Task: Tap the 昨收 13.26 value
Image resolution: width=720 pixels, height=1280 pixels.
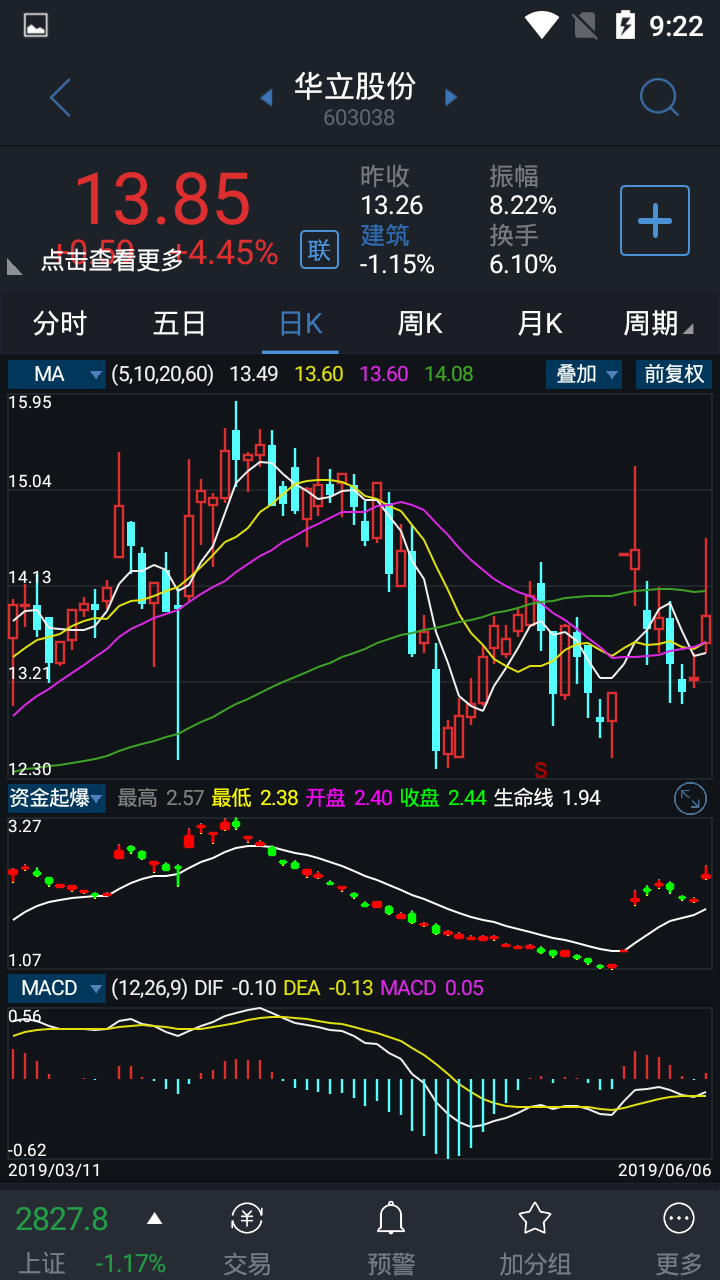Action: [392, 205]
